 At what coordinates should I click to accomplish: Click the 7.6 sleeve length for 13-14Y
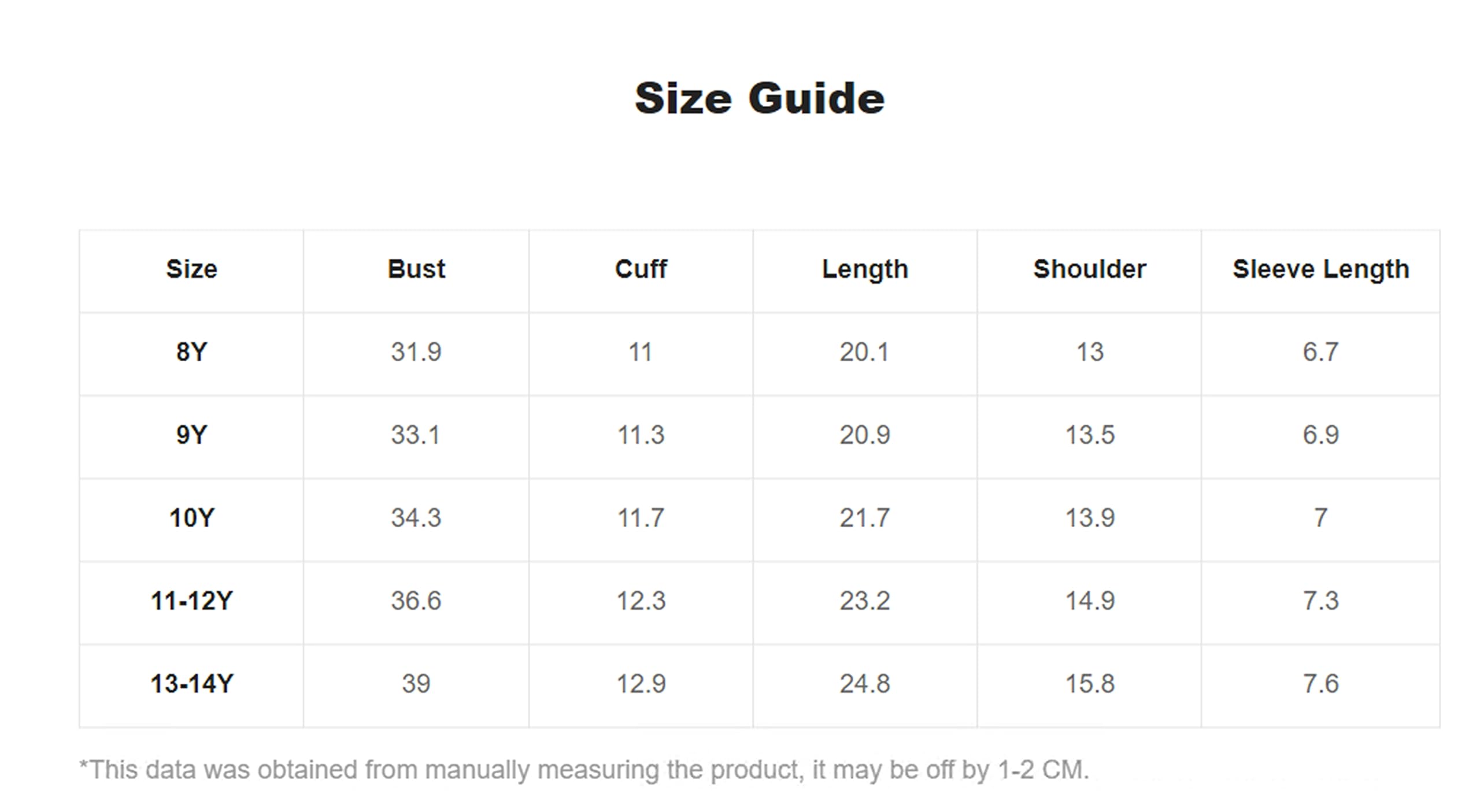click(1320, 684)
